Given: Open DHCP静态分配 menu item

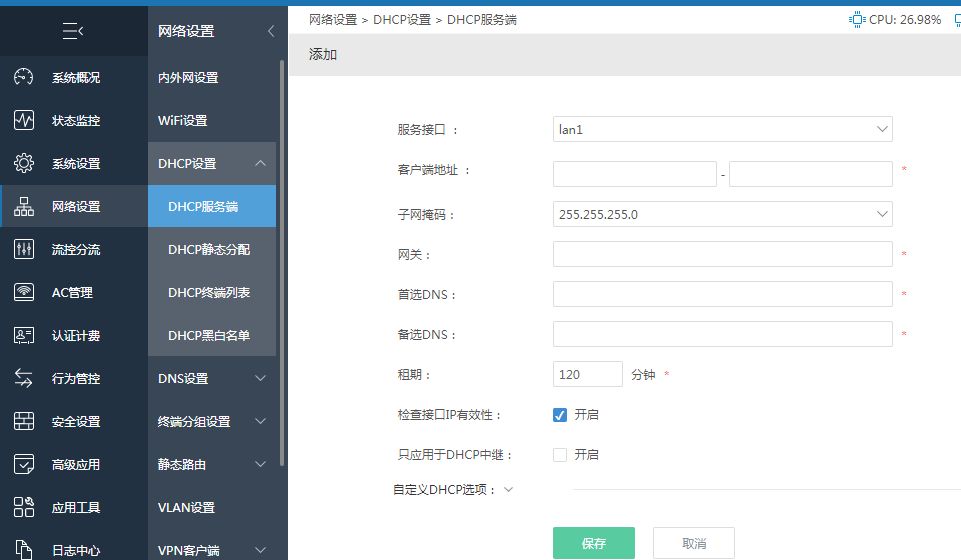Looking at the screenshot, I should click(212, 249).
